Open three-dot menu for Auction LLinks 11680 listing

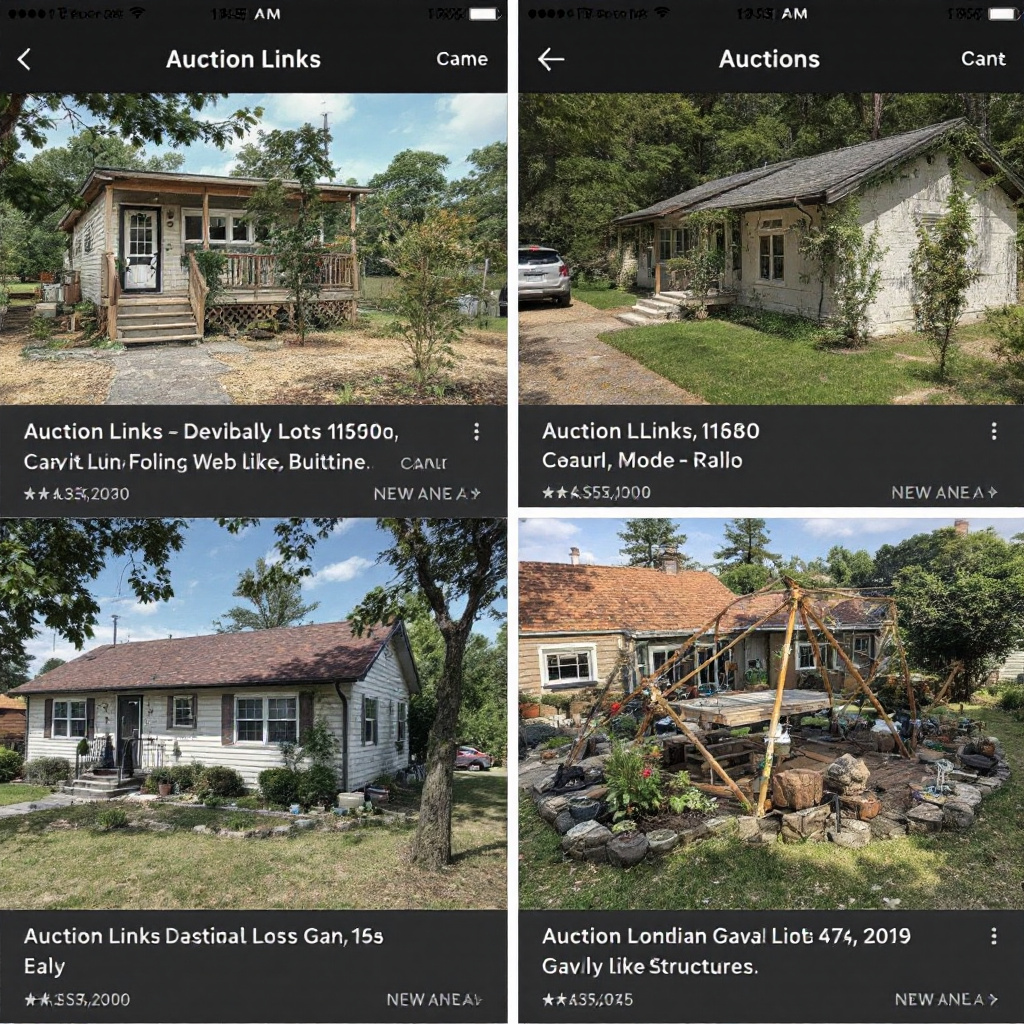[993, 430]
